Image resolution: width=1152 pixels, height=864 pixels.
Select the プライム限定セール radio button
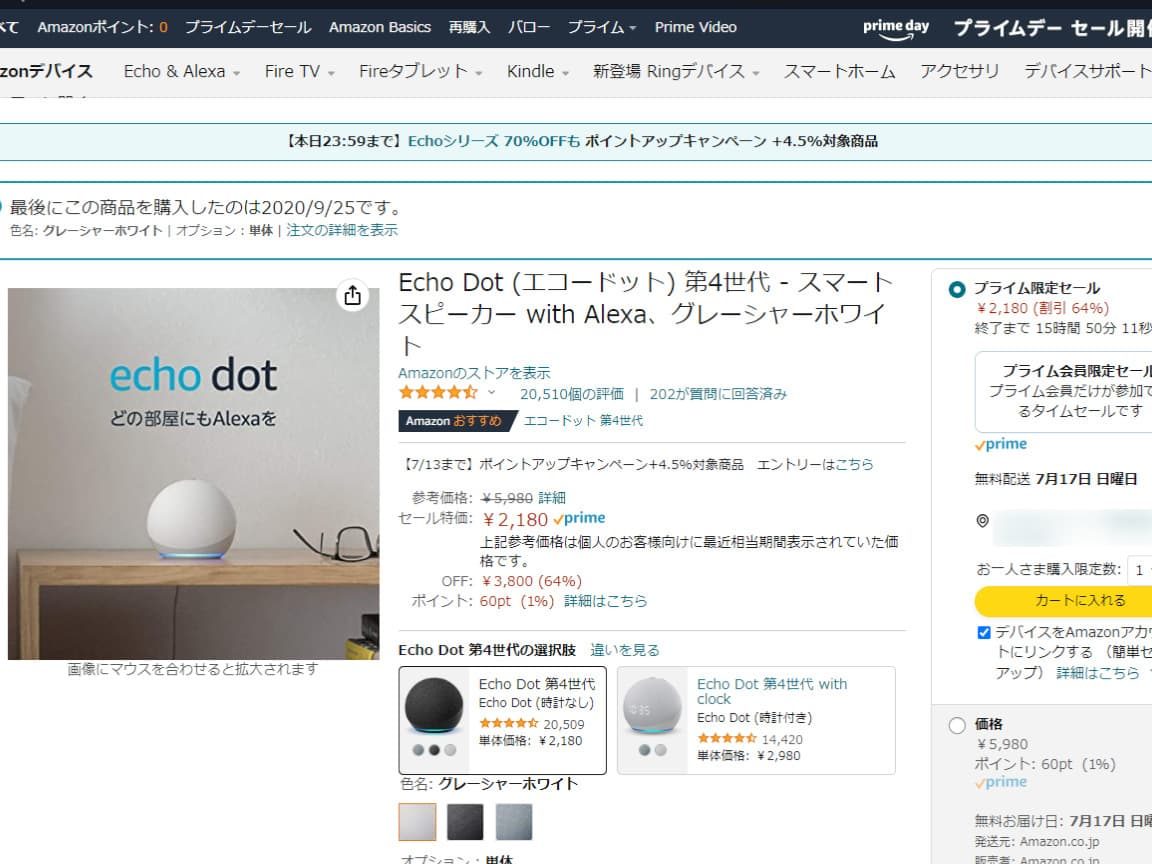pyautogui.click(x=957, y=290)
